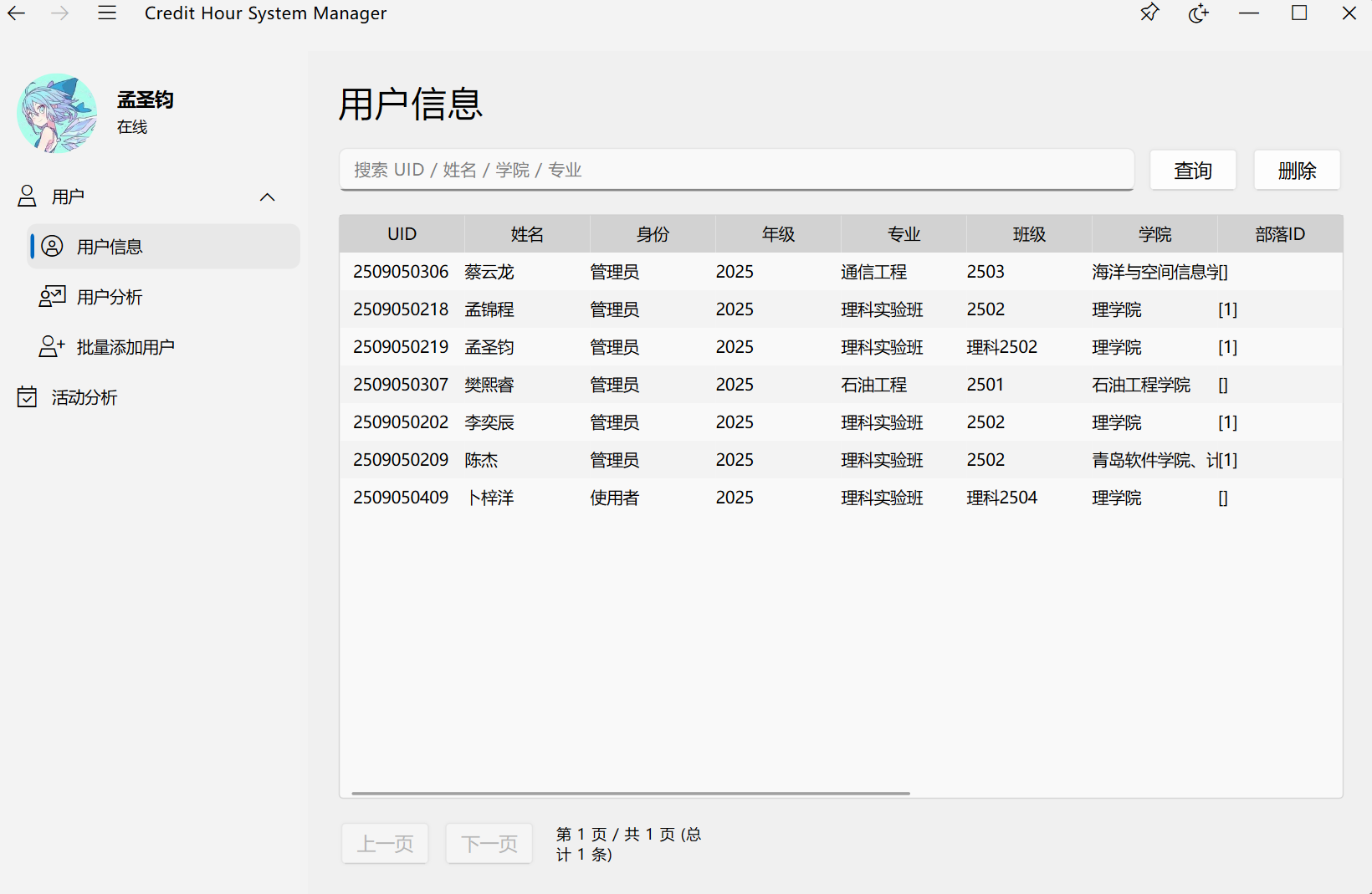Click the 学院 column header

coord(1154,234)
